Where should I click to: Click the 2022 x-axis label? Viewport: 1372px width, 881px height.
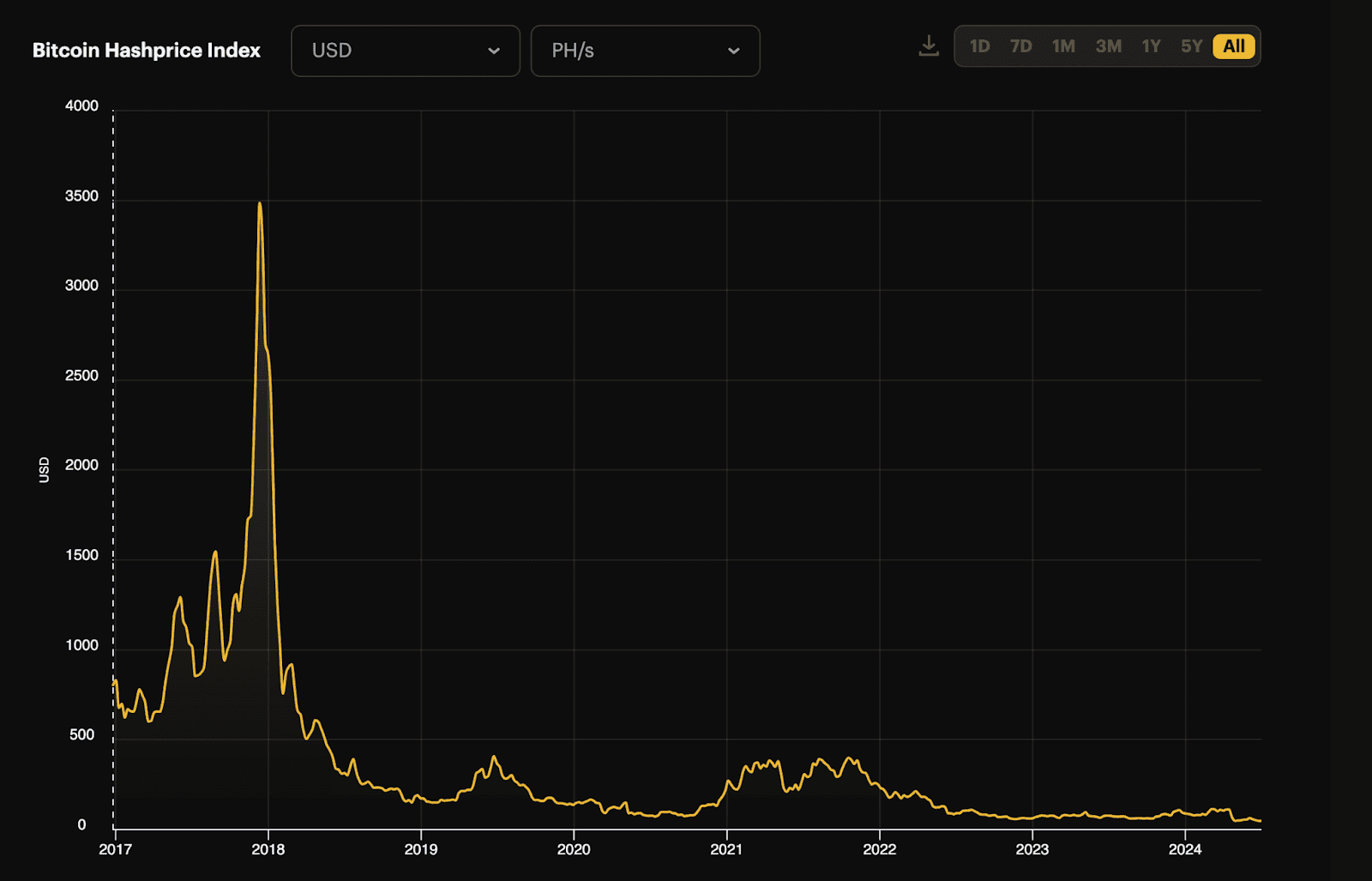pos(880,849)
